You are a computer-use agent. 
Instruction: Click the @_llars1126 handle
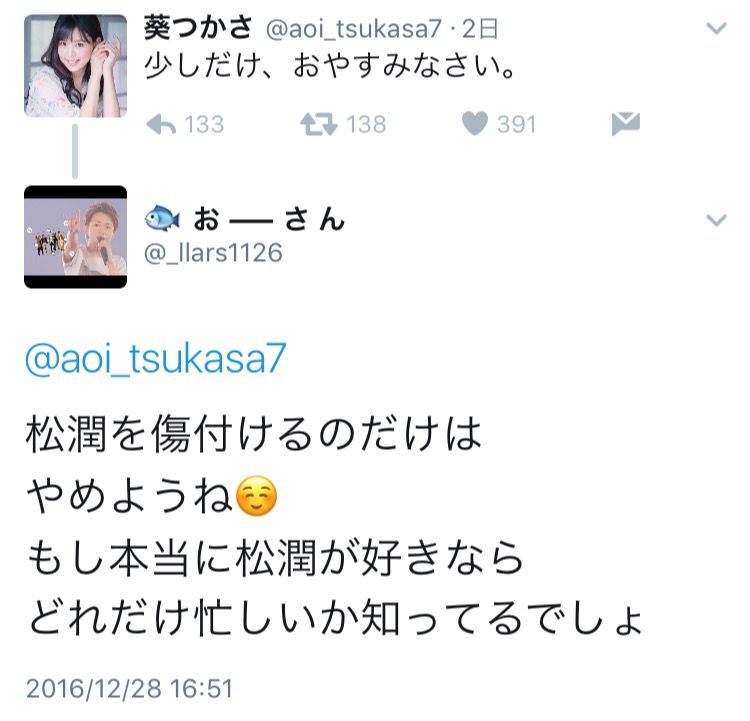click(213, 253)
